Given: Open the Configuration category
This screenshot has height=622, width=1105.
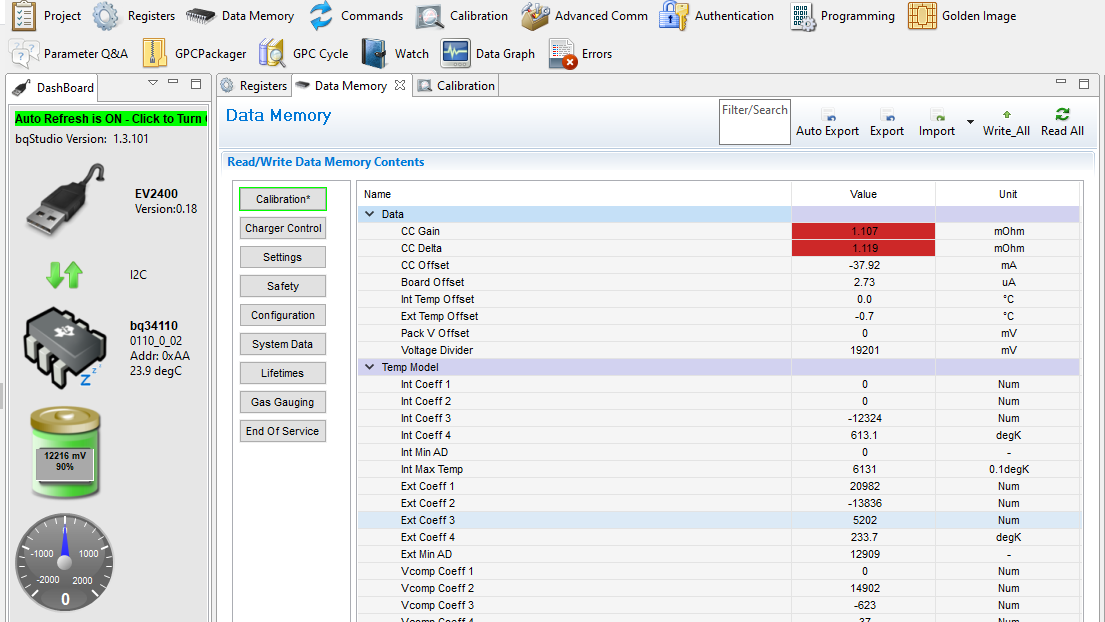Looking at the screenshot, I should click(283, 315).
